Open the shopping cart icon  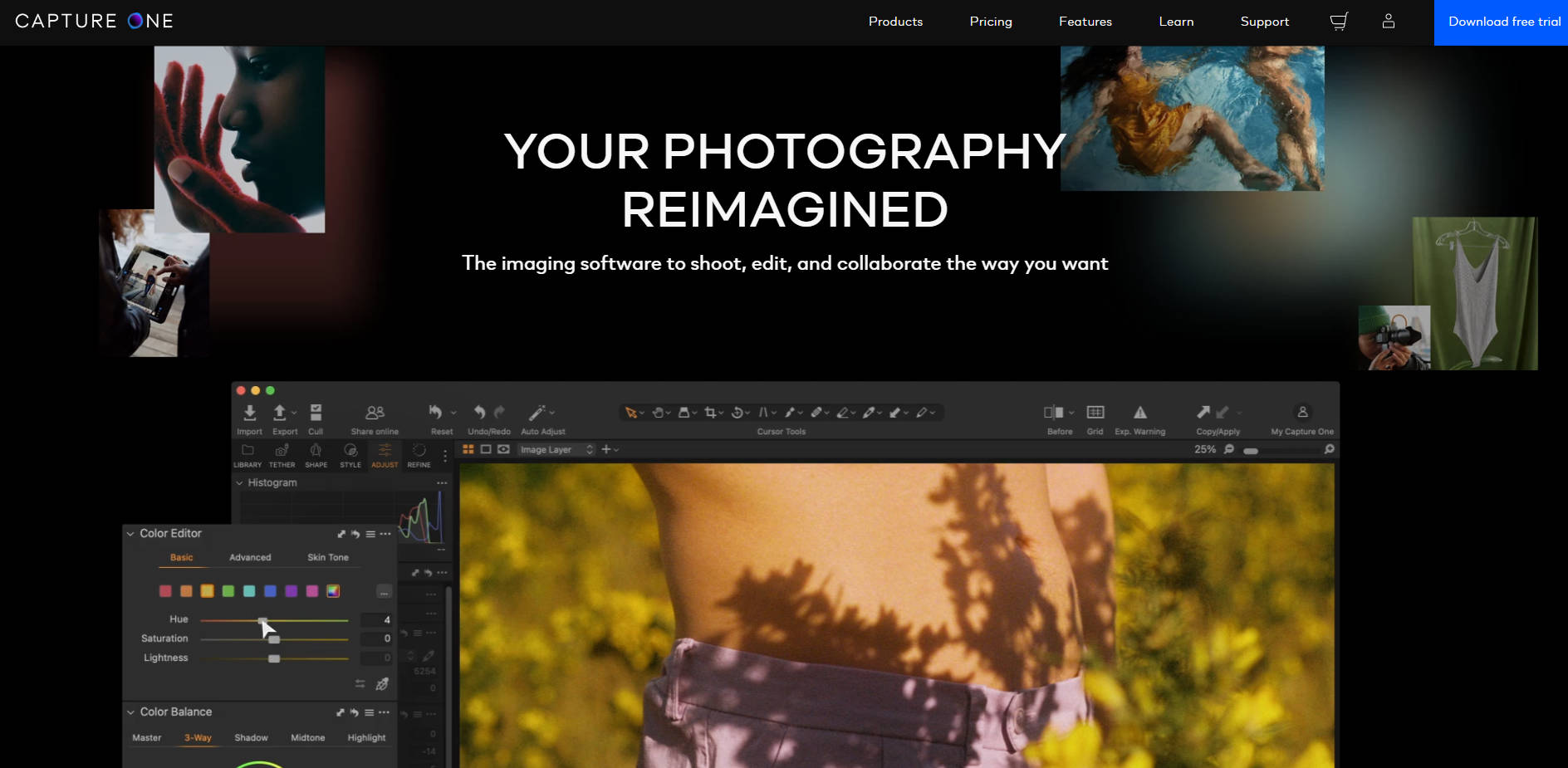click(1339, 22)
